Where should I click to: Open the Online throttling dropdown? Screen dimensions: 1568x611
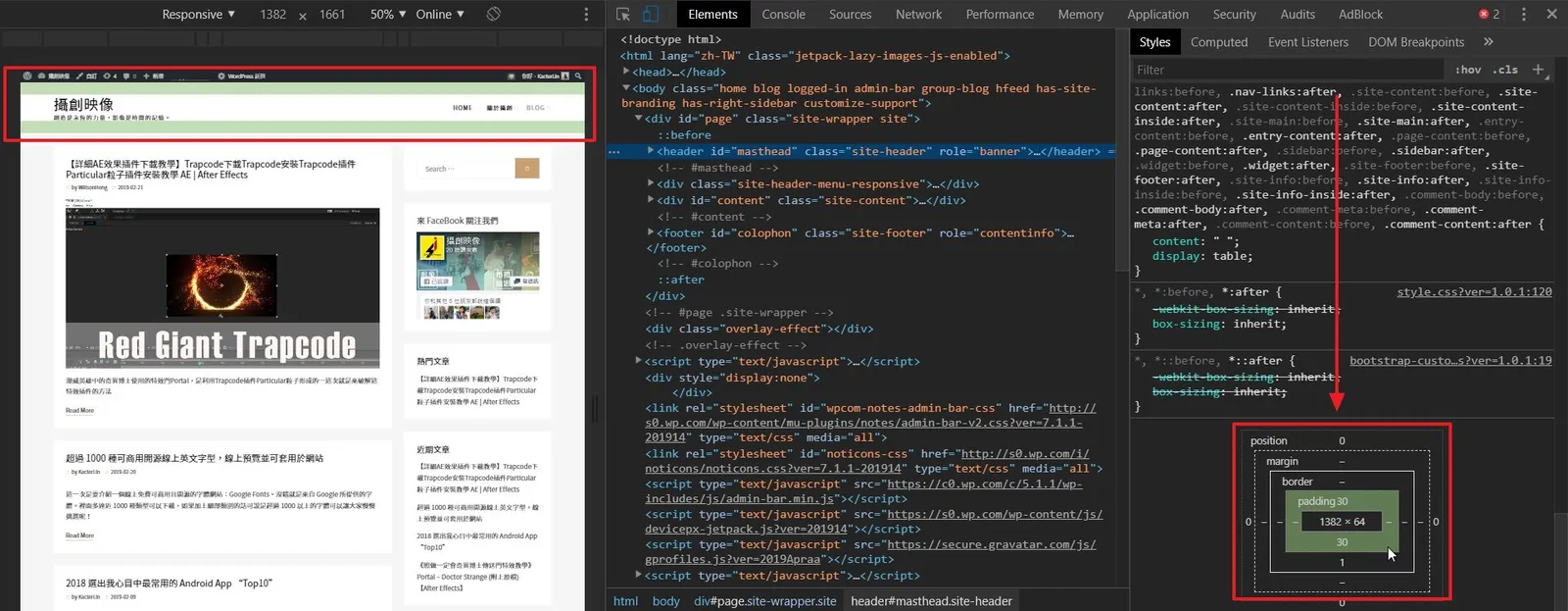pyautogui.click(x=440, y=15)
